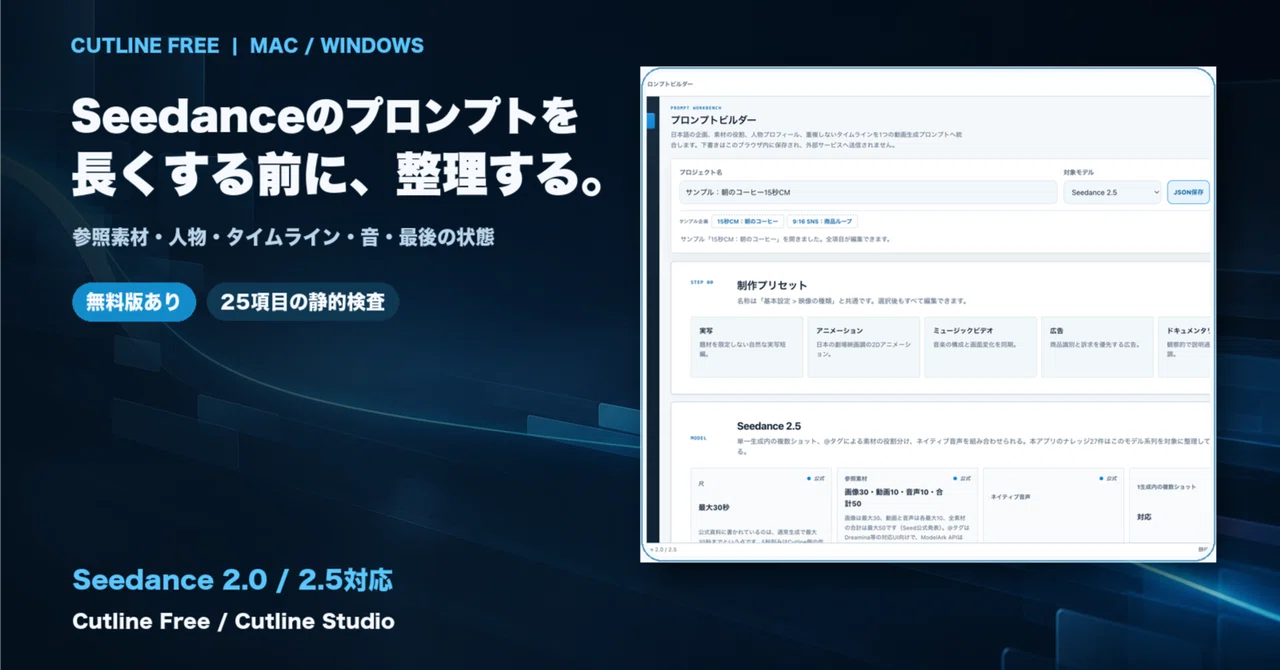Image resolution: width=1280 pixels, height=670 pixels.
Task: Open the ネイティブ音声 spec card
Action: tap(1053, 507)
